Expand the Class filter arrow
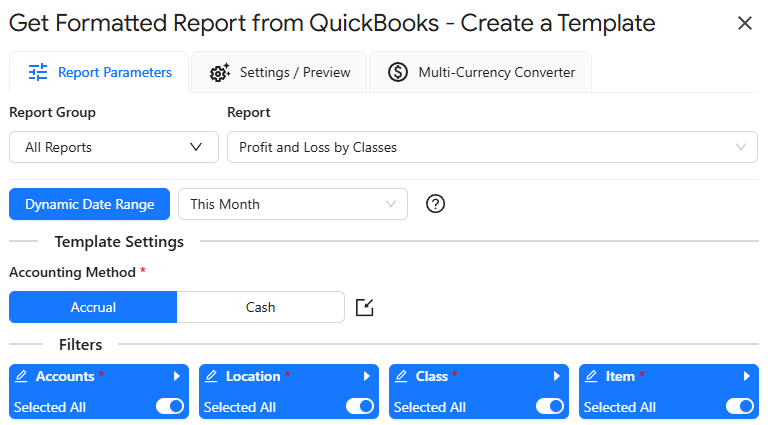Viewport: 768px width, 425px height. pos(557,376)
